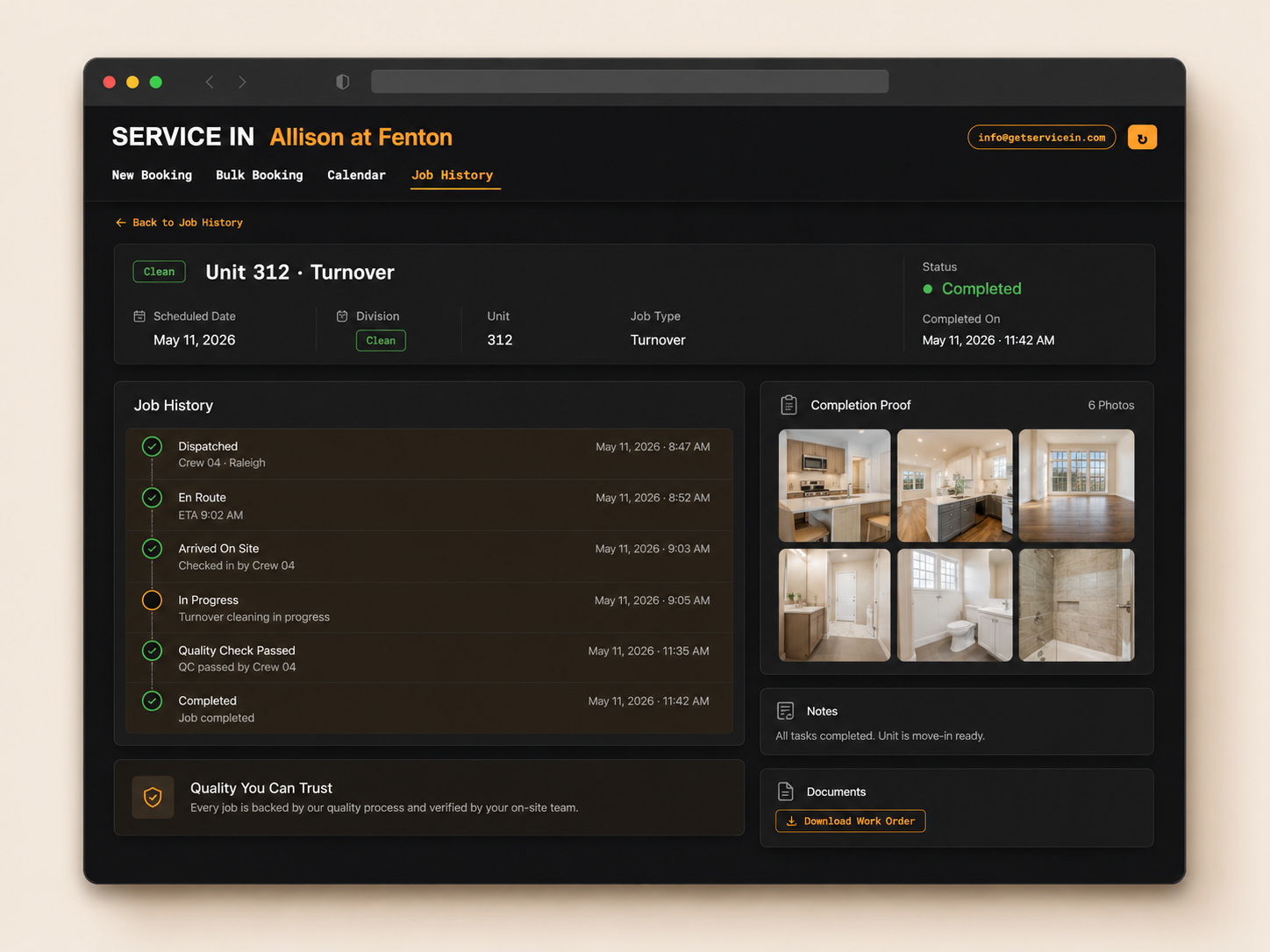
Task: Click the May 11, 2026 · 9:03 AM timestamp
Action: pyautogui.click(x=653, y=549)
